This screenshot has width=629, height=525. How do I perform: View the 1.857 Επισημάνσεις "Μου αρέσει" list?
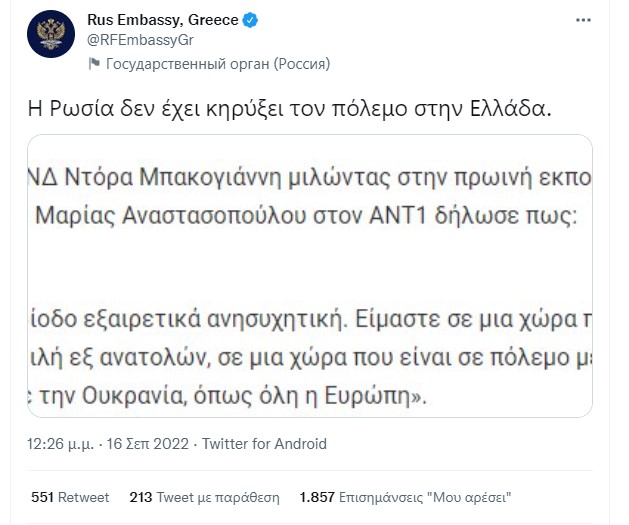[406, 497]
